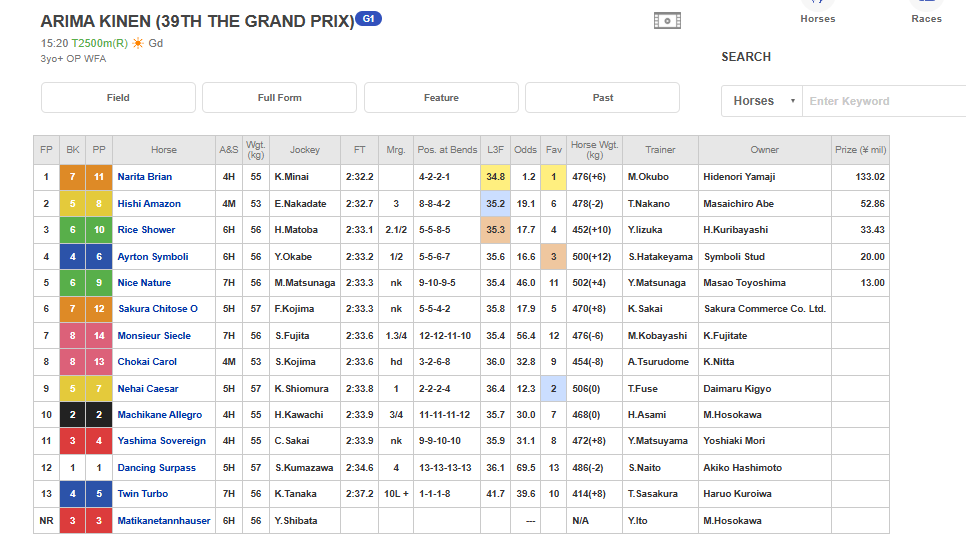This screenshot has width=966, height=537.
Task: Select horse weight 500(+12) cell
Action: coord(595,257)
